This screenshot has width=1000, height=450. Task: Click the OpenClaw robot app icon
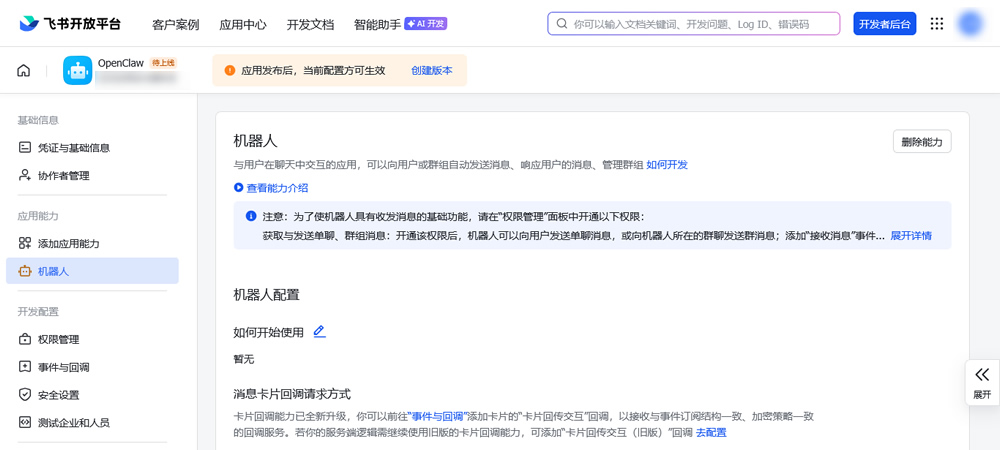click(78, 70)
